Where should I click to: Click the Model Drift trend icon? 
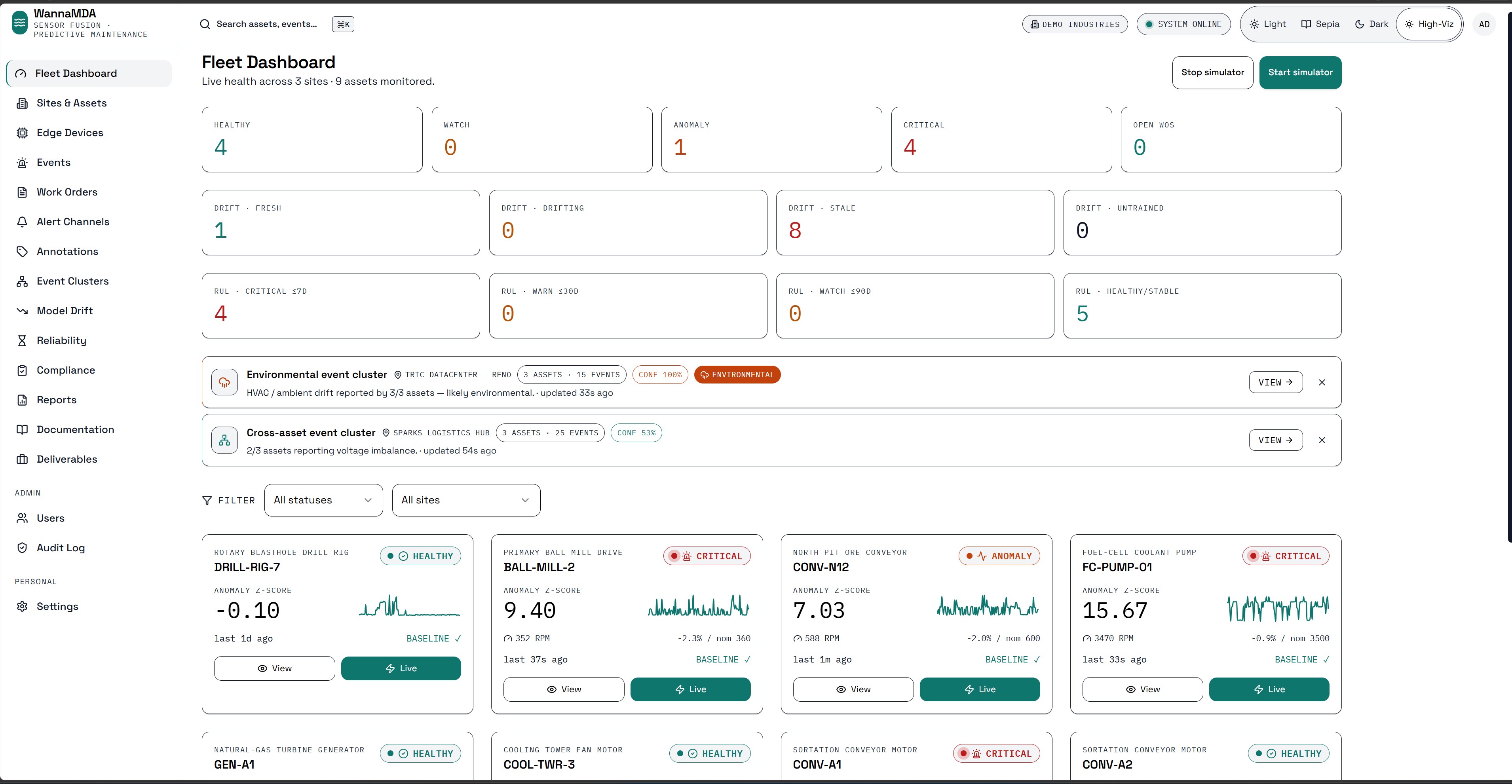(22, 311)
